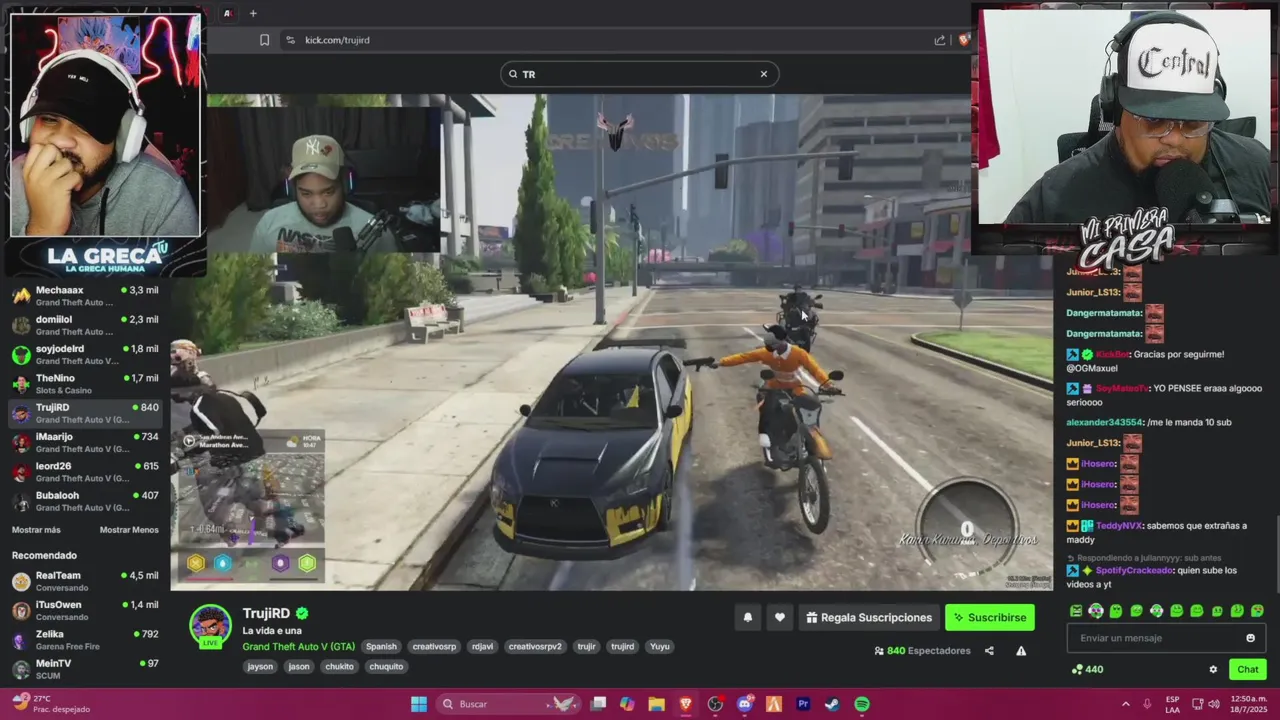
Task: Click the search field containing 'TR'
Action: (639, 74)
